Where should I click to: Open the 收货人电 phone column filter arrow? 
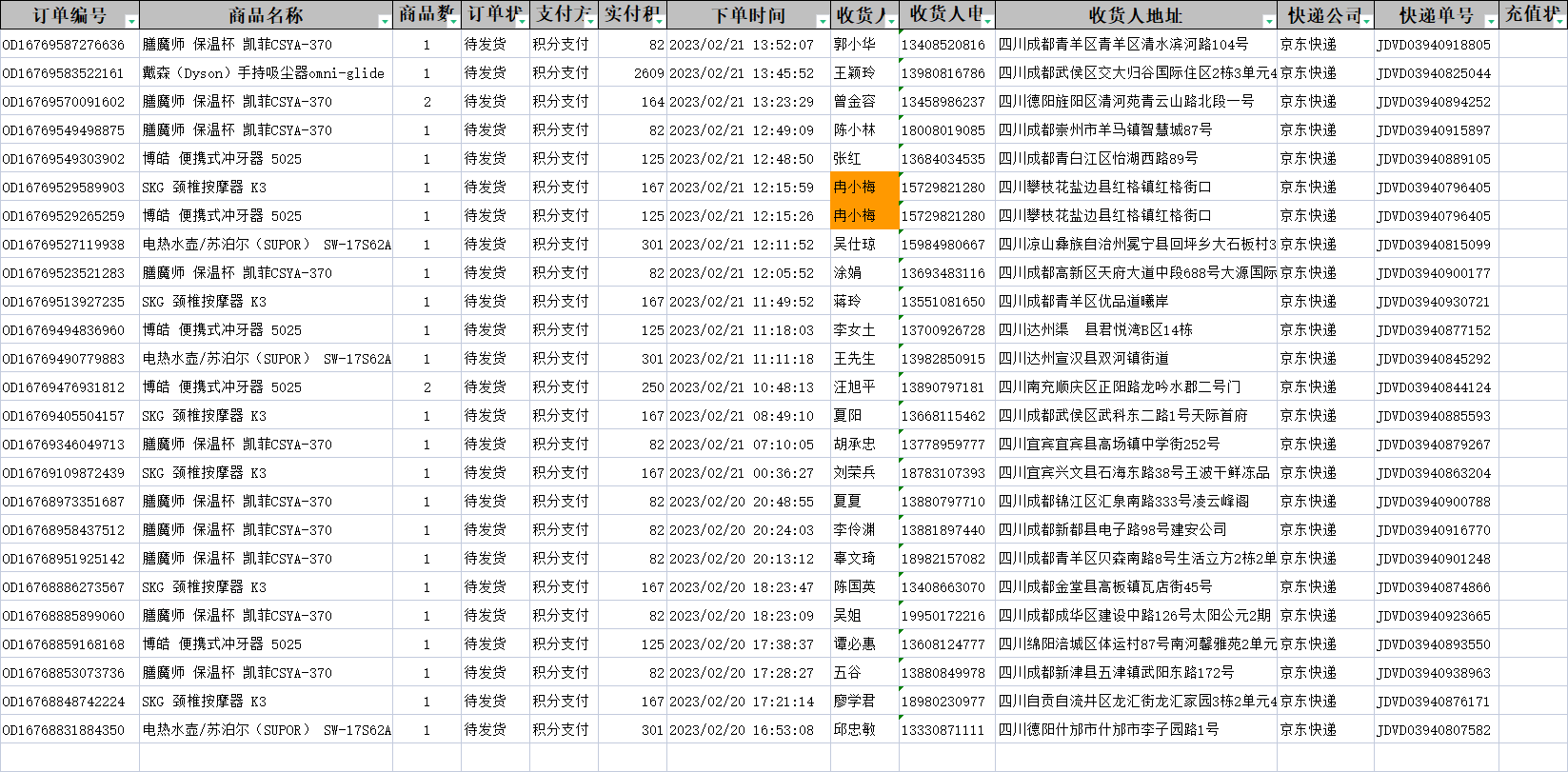point(987,21)
